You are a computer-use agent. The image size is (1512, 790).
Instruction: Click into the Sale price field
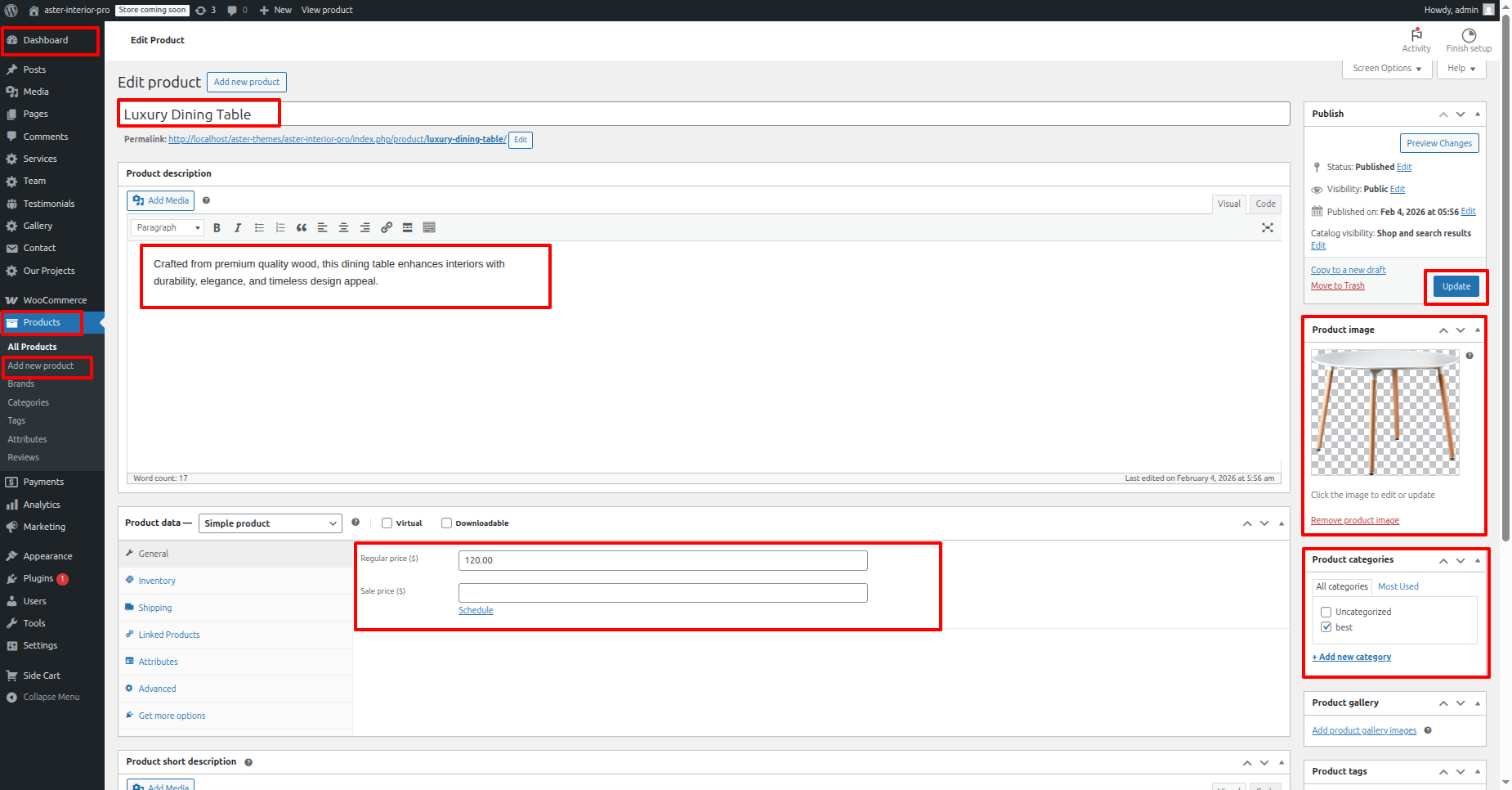662,593
